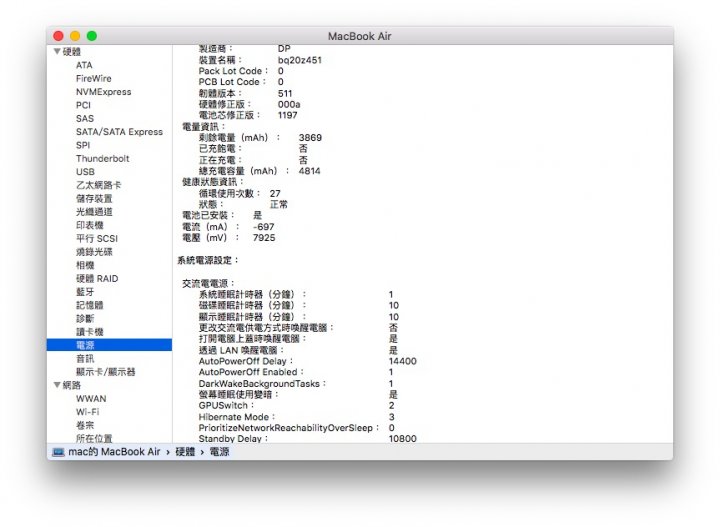Select SAS in the hardware list
This screenshot has height=527, width=720.
[84, 118]
